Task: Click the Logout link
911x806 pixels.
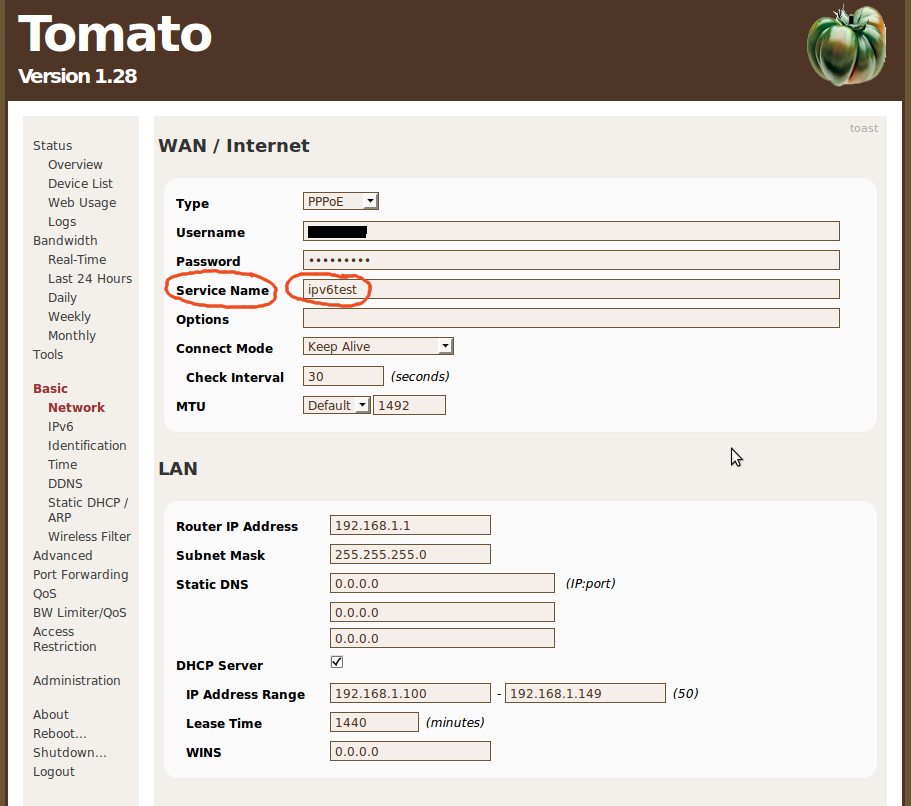Action: click(53, 772)
